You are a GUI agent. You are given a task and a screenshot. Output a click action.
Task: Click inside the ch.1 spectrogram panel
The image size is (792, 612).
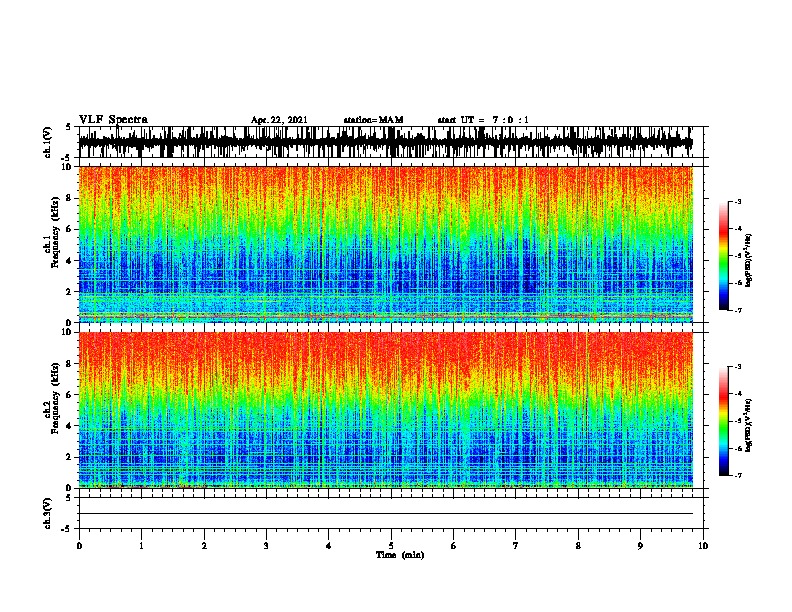[385, 244]
